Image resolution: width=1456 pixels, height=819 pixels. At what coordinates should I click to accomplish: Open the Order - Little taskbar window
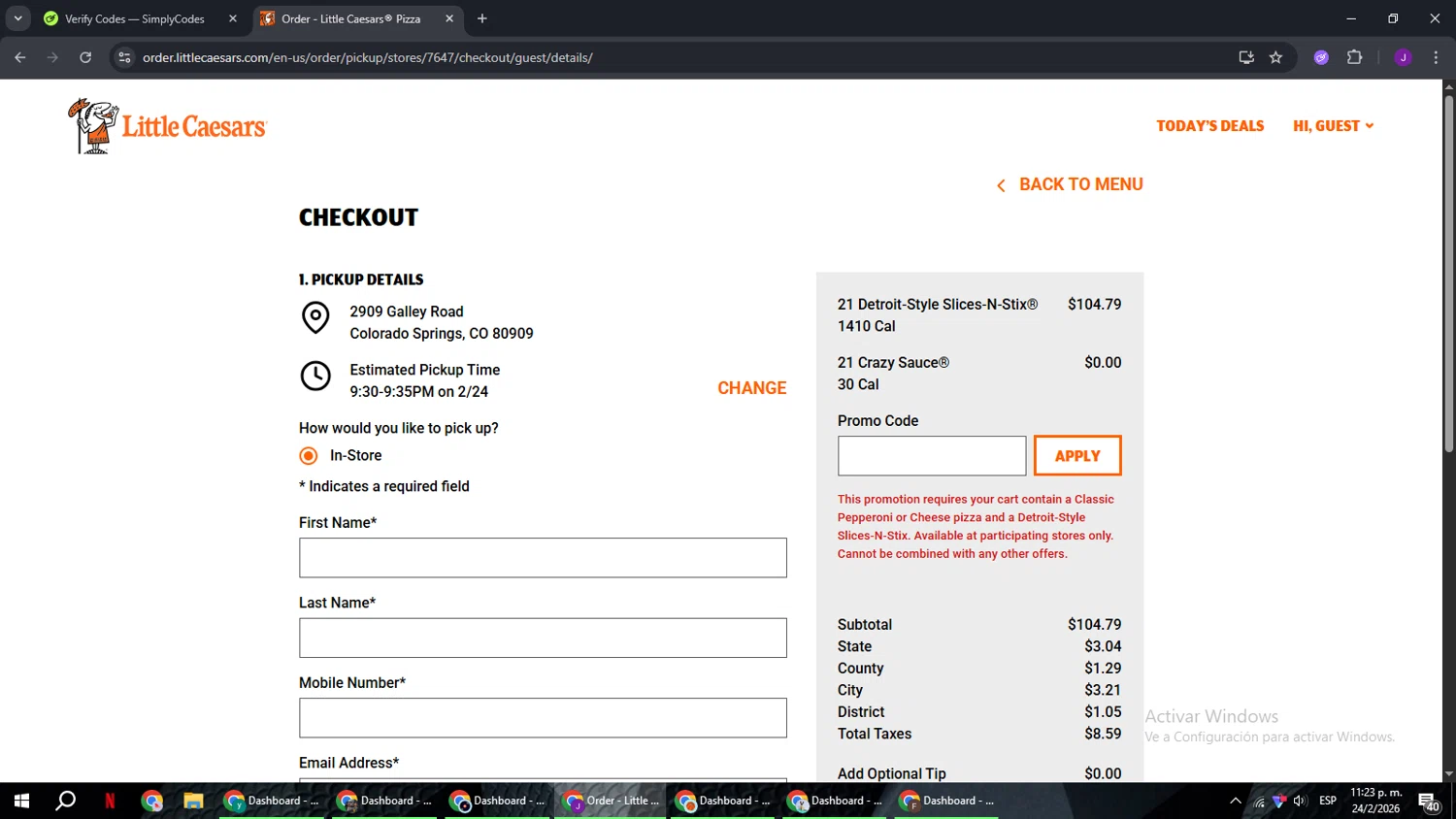612,801
